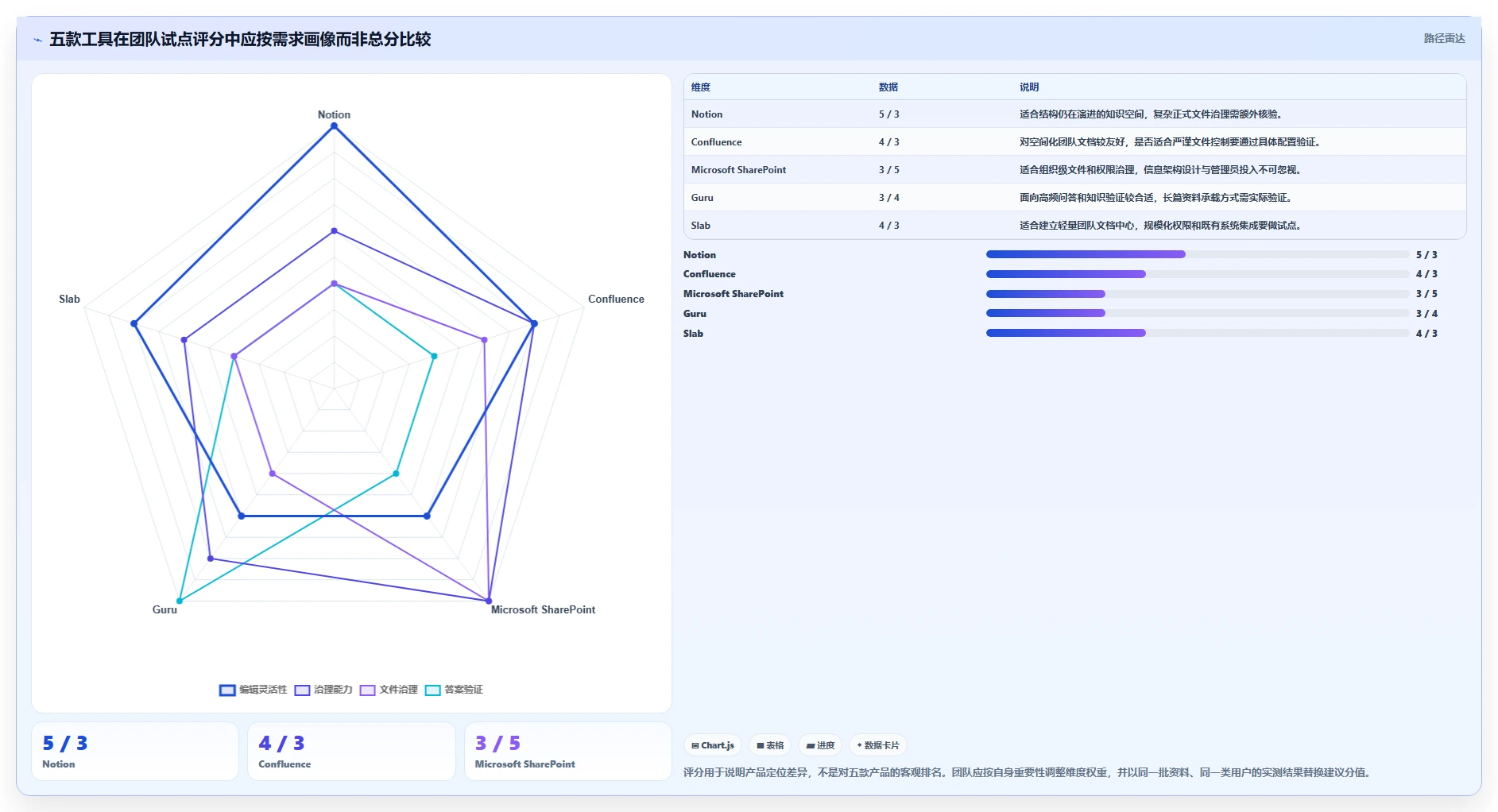Click the data point at the Microsoft SharePoint vertex
This screenshot has height=812, width=1498.
[x=489, y=601]
